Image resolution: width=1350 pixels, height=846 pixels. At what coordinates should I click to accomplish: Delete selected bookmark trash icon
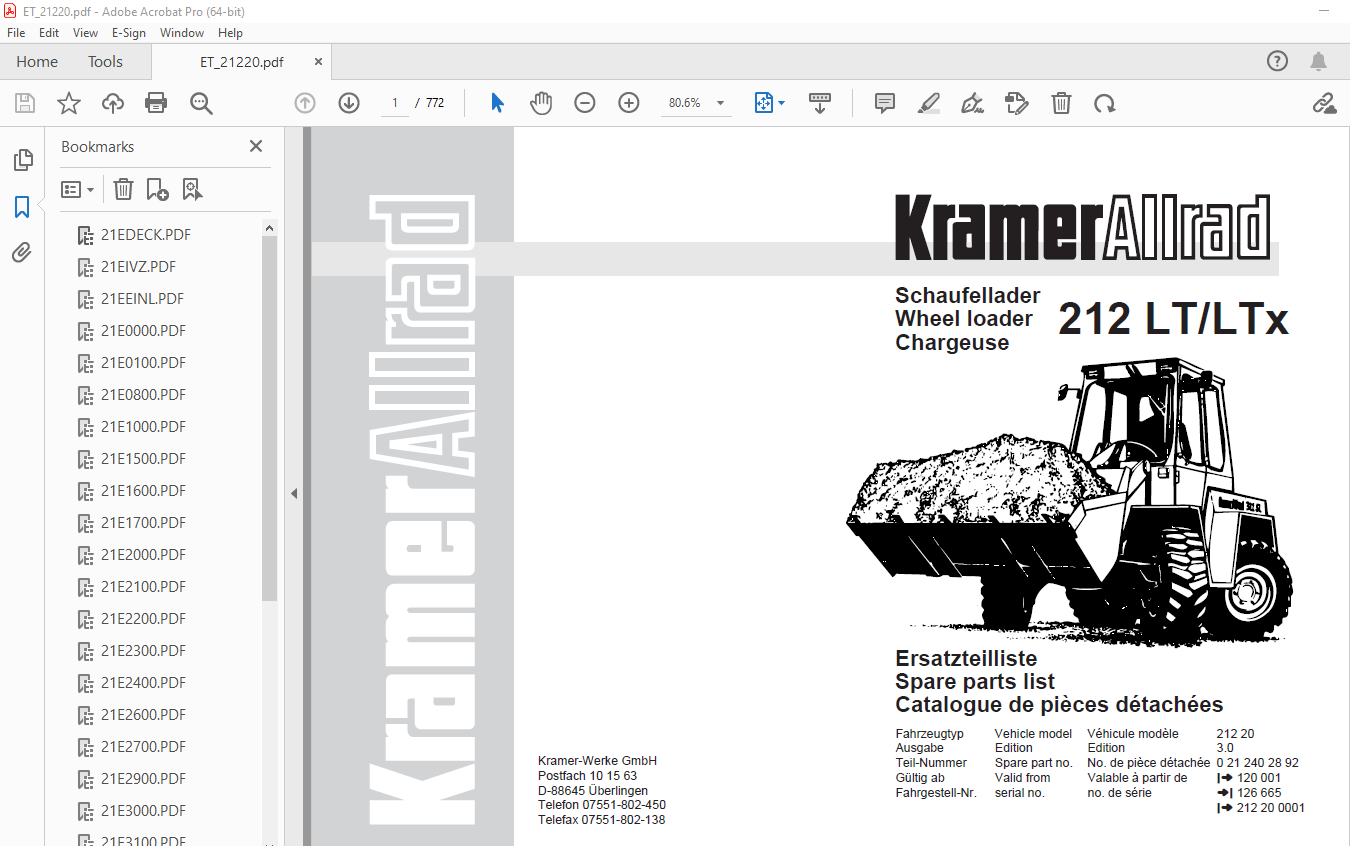(x=123, y=189)
